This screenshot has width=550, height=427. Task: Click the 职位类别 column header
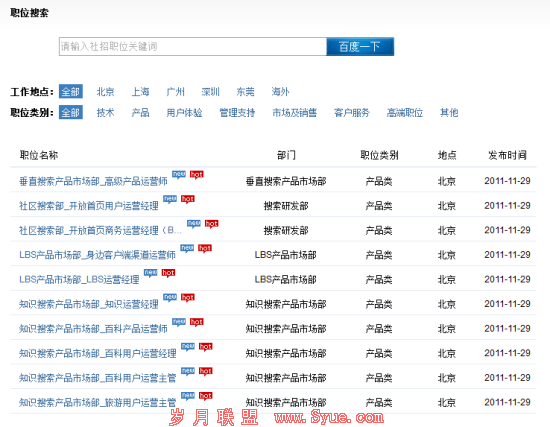379,155
